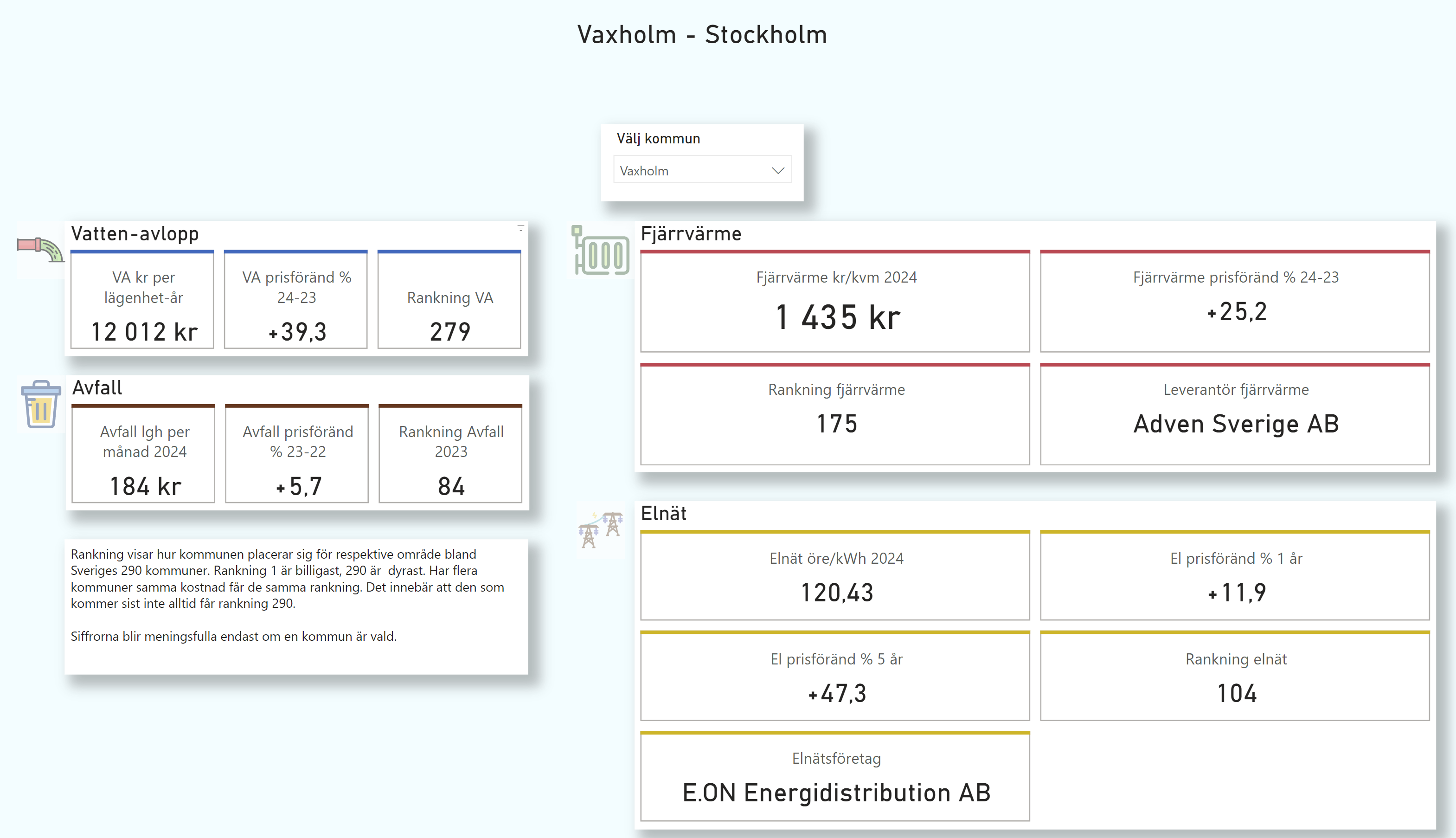Click the Rankning Avfall 2023 card
The image size is (1456, 838).
[x=450, y=455]
